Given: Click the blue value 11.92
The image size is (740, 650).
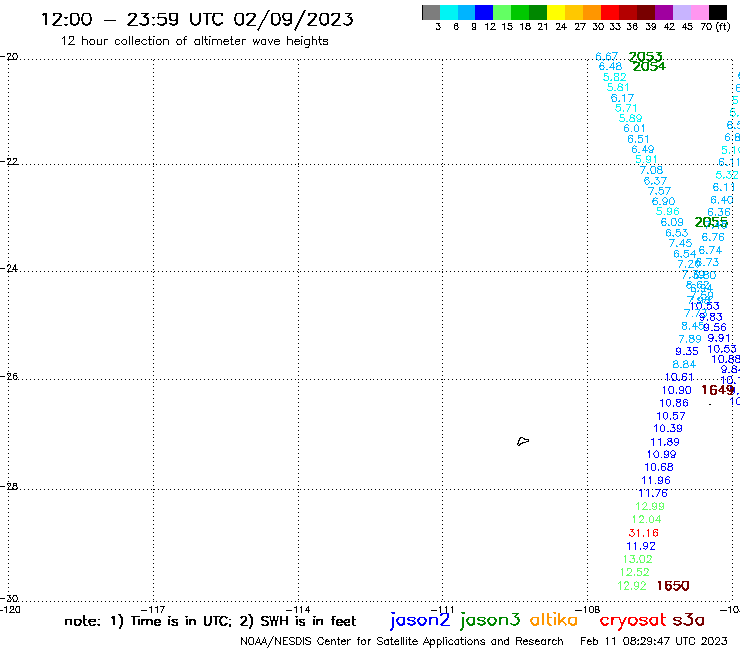Looking at the screenshot, I should [x=641, y=546].
